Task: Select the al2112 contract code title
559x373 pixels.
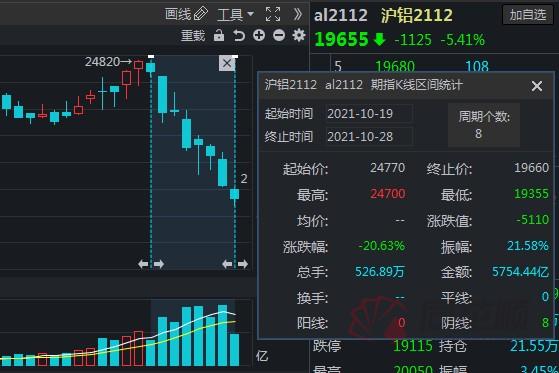Action: pyautogui.click(x=340, y=15)
